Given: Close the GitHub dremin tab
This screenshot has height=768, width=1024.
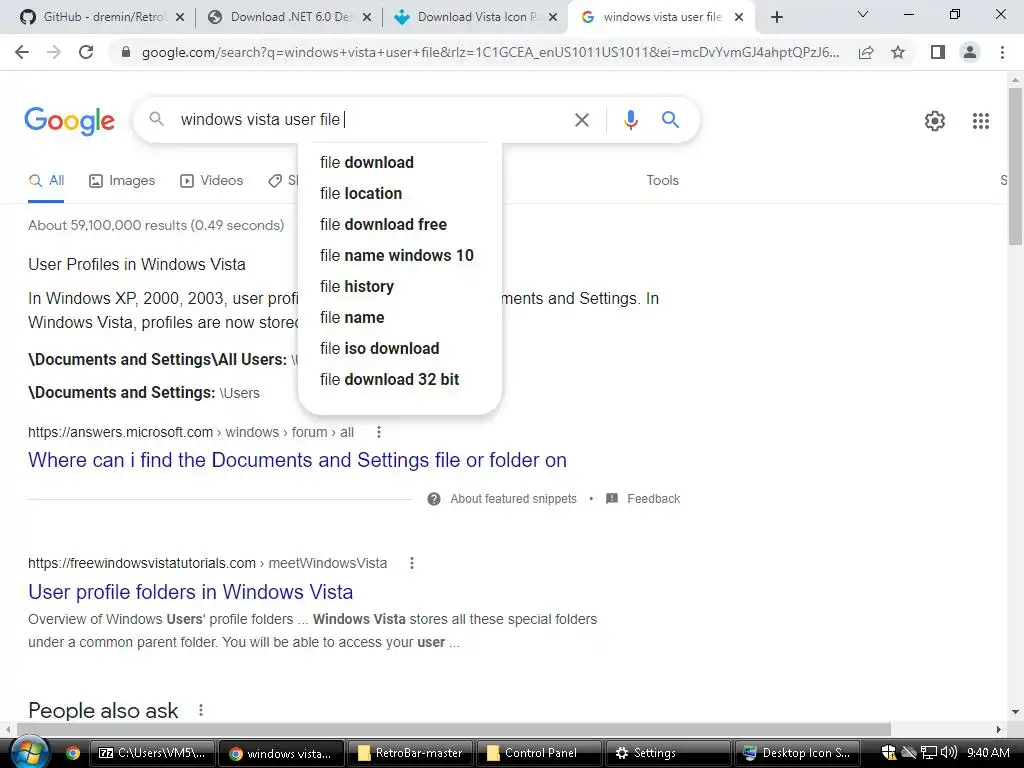Looking at the screenshot, I should 180,17.
